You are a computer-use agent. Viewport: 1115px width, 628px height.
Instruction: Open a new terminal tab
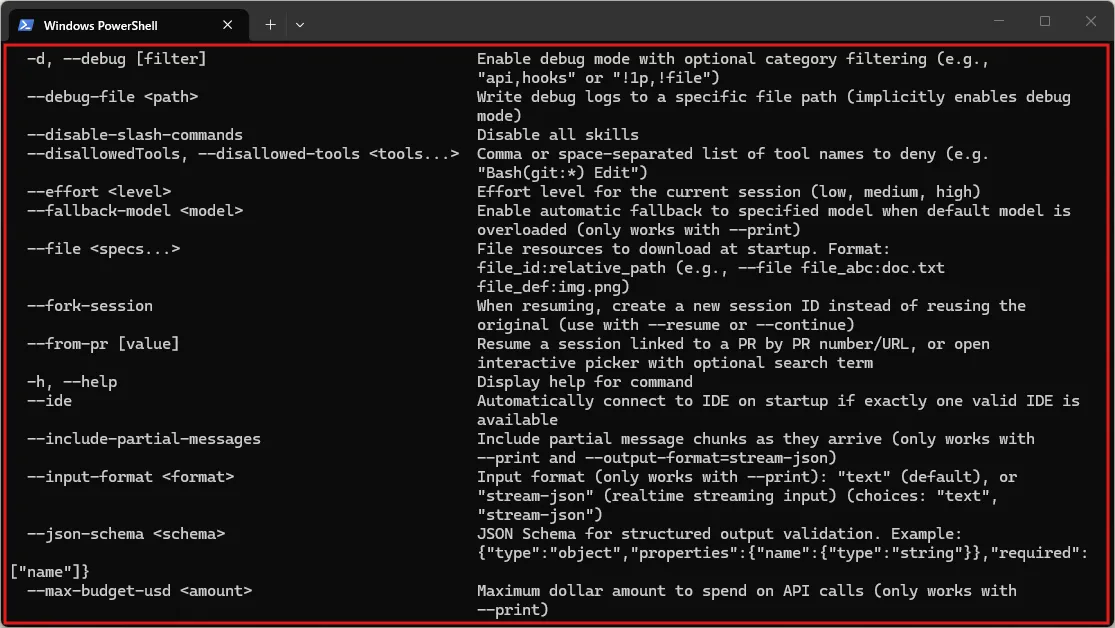270,25
